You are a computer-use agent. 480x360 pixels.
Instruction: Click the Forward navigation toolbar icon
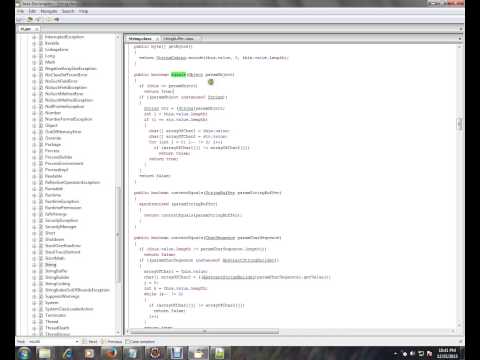(x=57, y=20)
